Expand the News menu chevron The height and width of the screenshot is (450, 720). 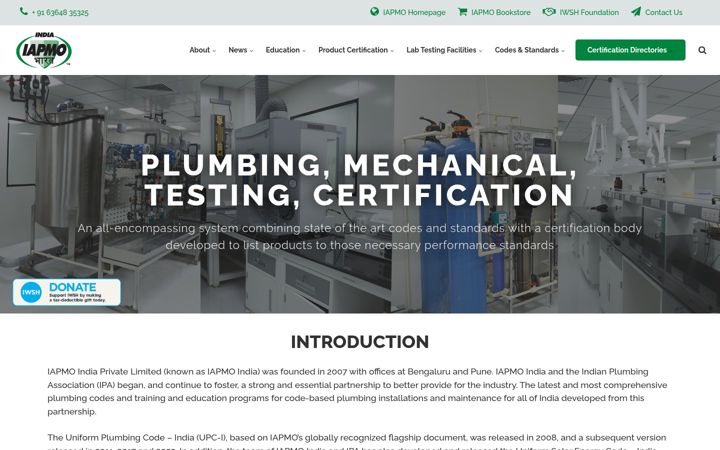coord(251,51)
